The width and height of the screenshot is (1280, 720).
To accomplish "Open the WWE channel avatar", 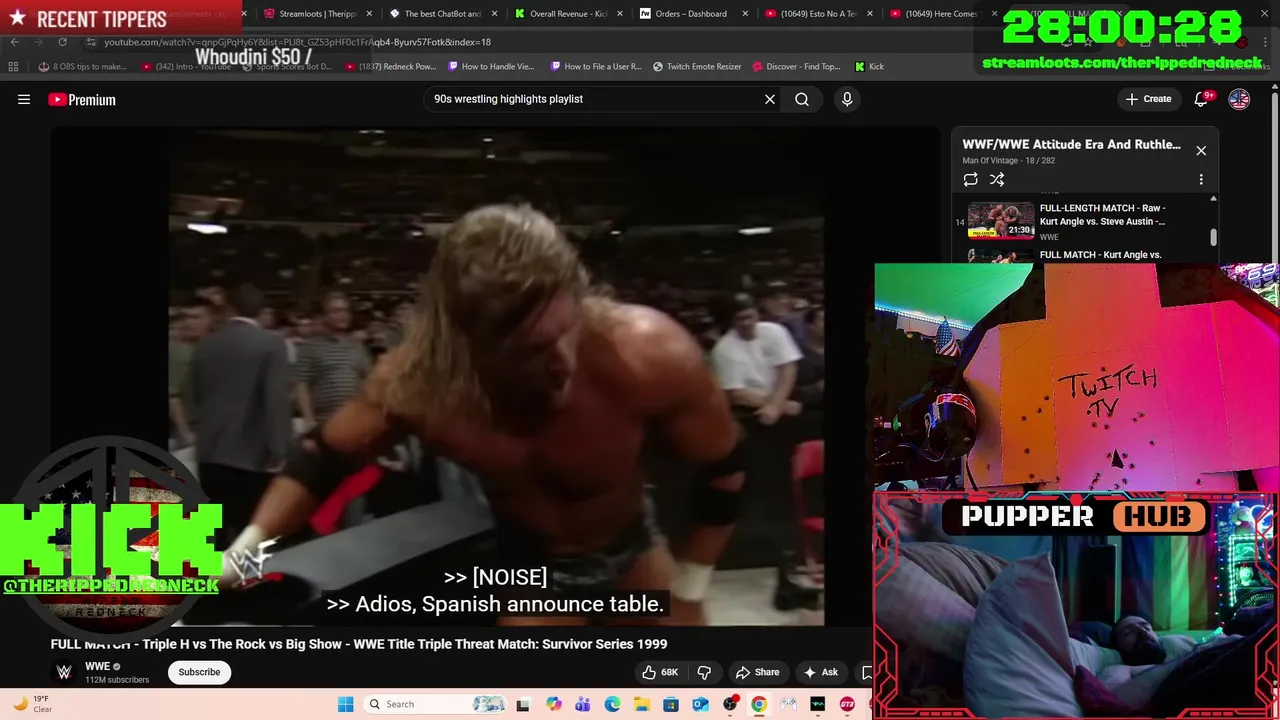I will pos(64,672).
